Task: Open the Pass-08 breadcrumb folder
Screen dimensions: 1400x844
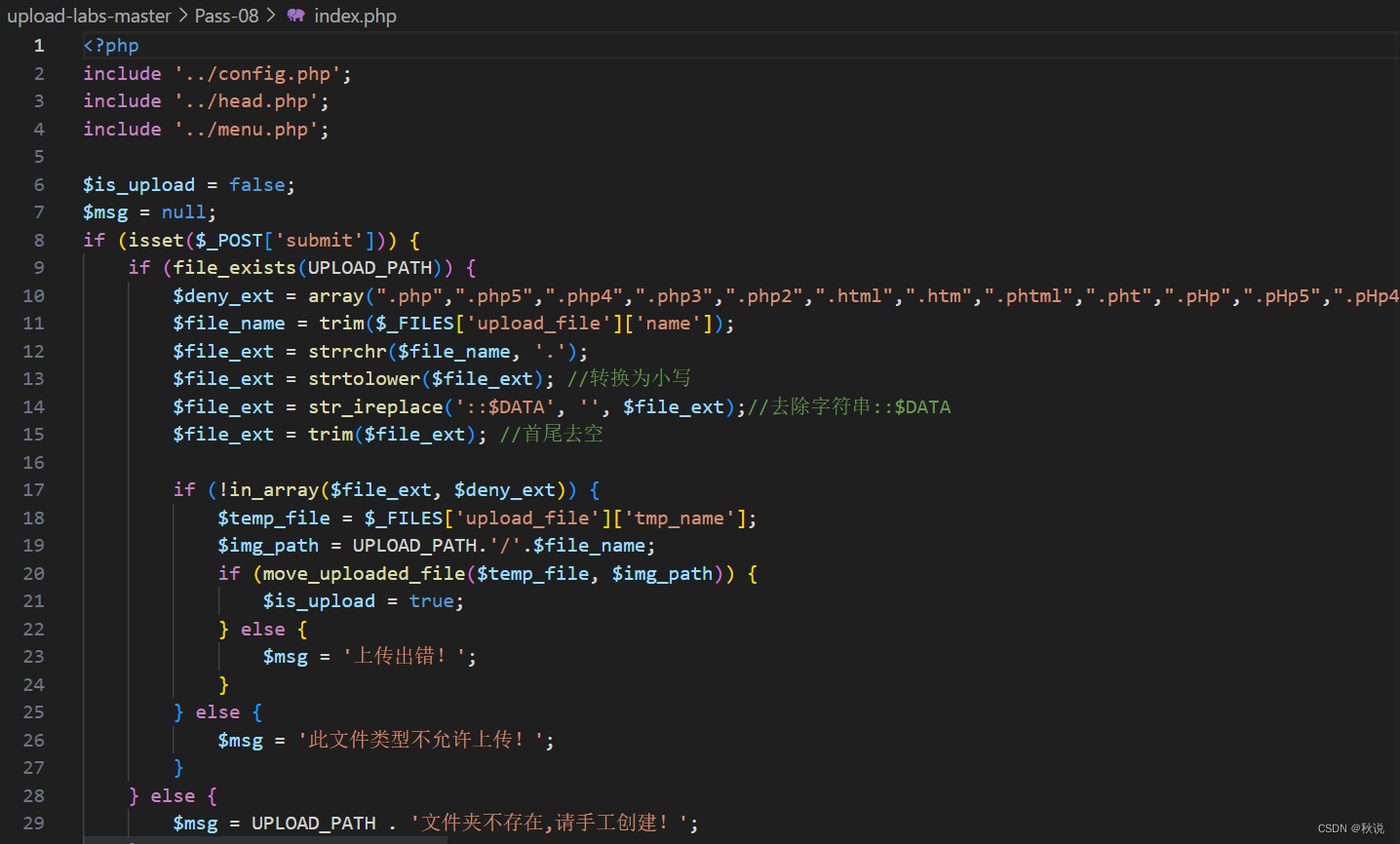Action: pos(226,16)
